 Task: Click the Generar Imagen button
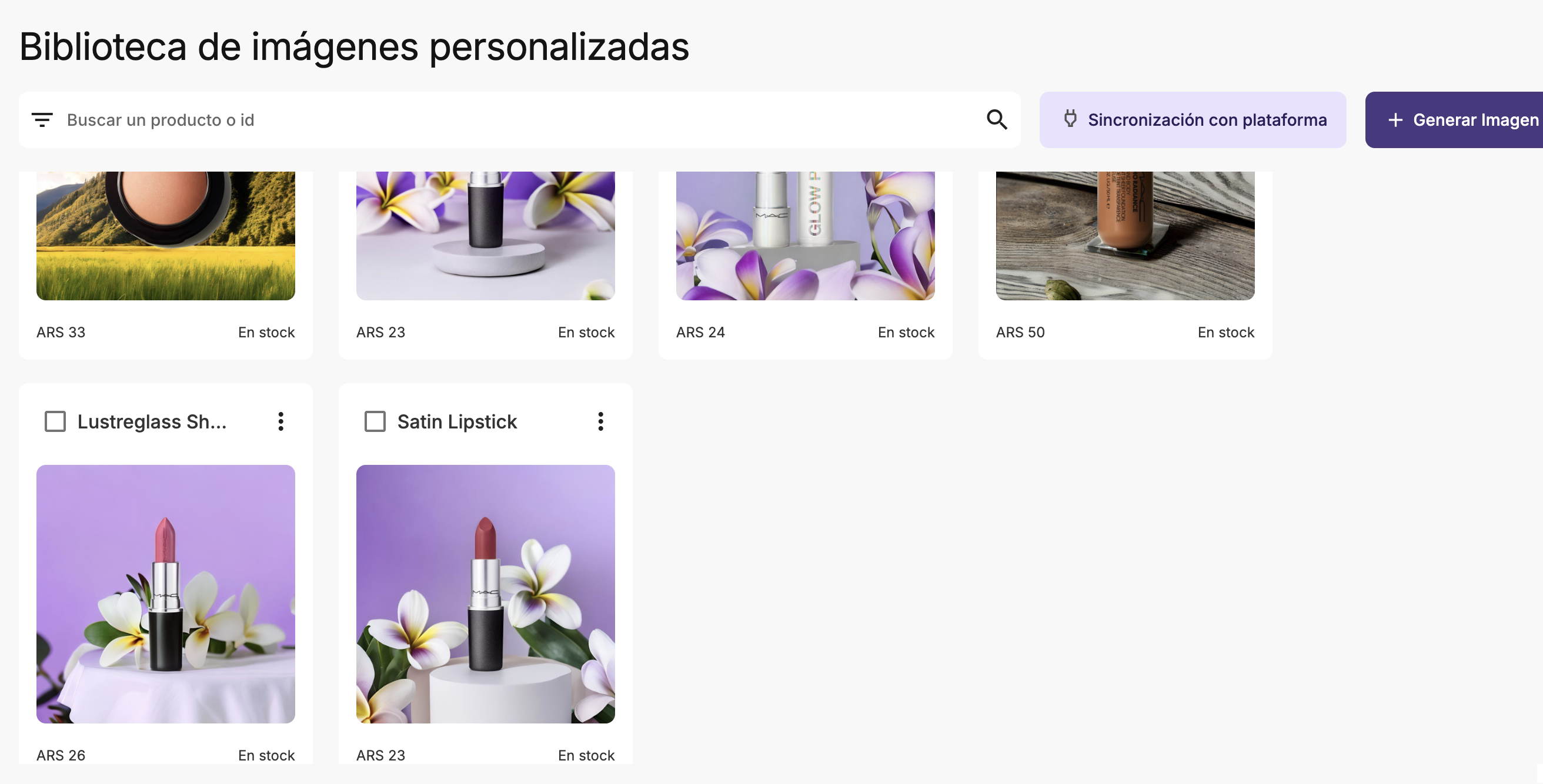(1454, 120)
